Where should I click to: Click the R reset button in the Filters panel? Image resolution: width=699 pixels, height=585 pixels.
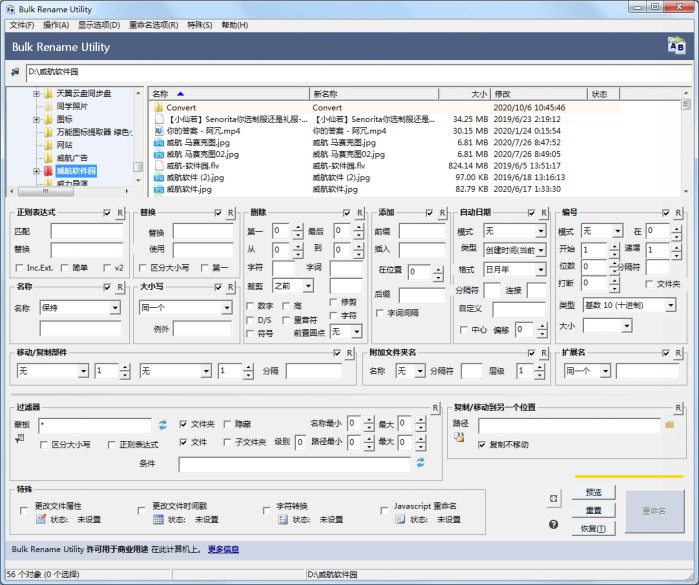click(435, 408)
